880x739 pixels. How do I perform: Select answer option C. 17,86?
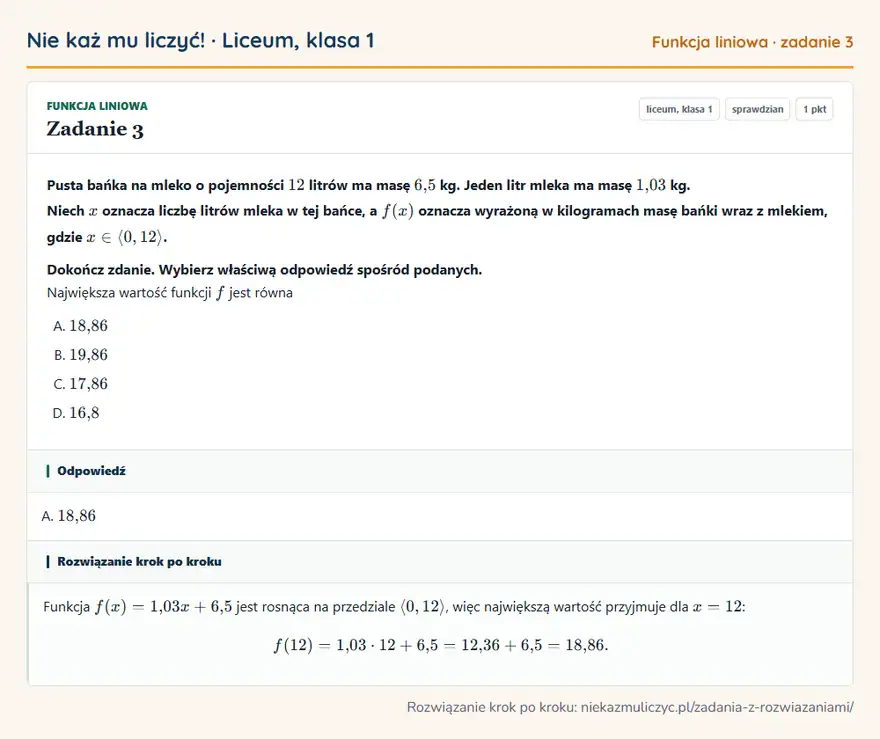[80, 384]
